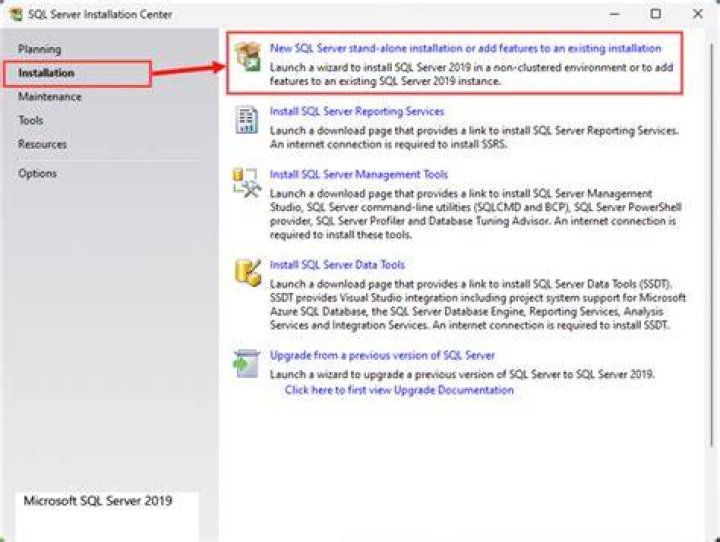
Task: Launch New SQL Server stand-alone installation link
Action: (465, 48)
